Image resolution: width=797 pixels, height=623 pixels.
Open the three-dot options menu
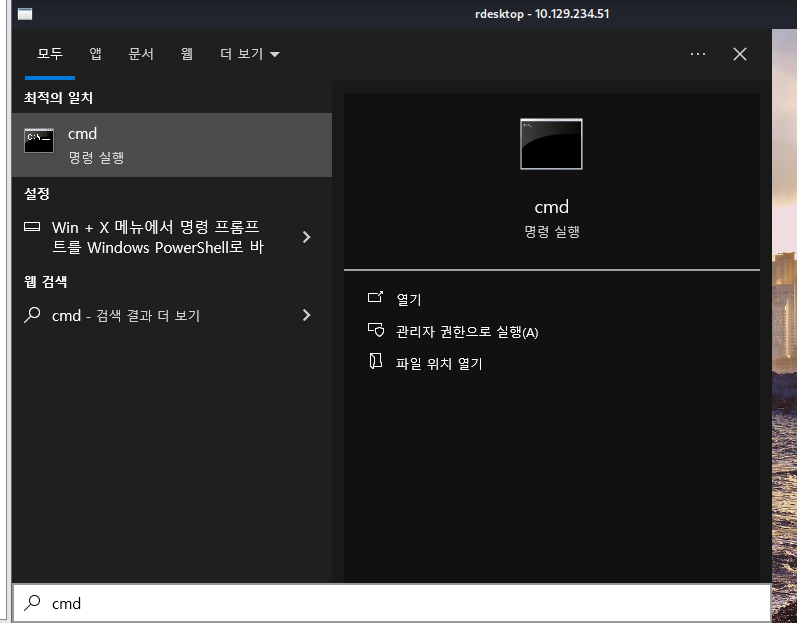pos(697,54)
